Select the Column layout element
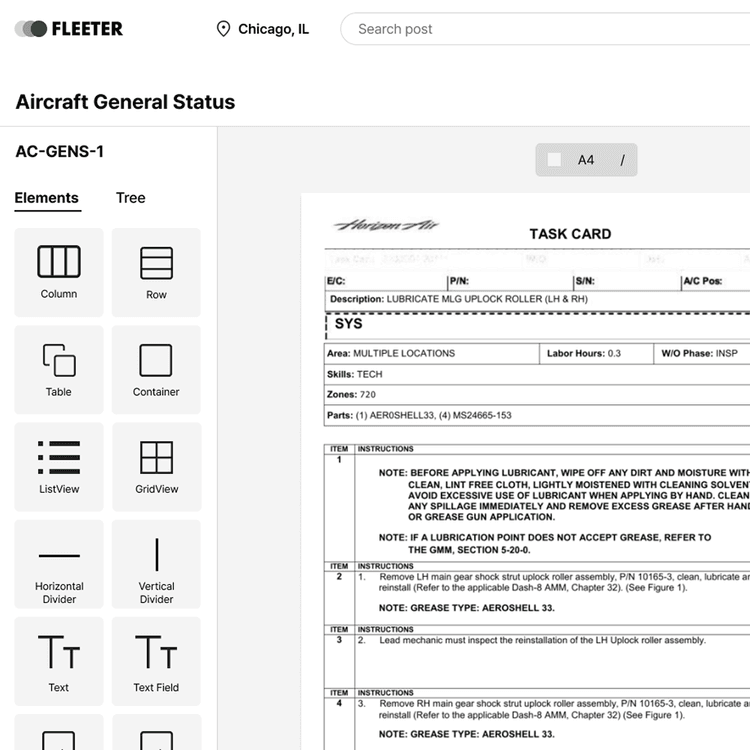This screenshot has width=750, height=750. coord(59,271)
